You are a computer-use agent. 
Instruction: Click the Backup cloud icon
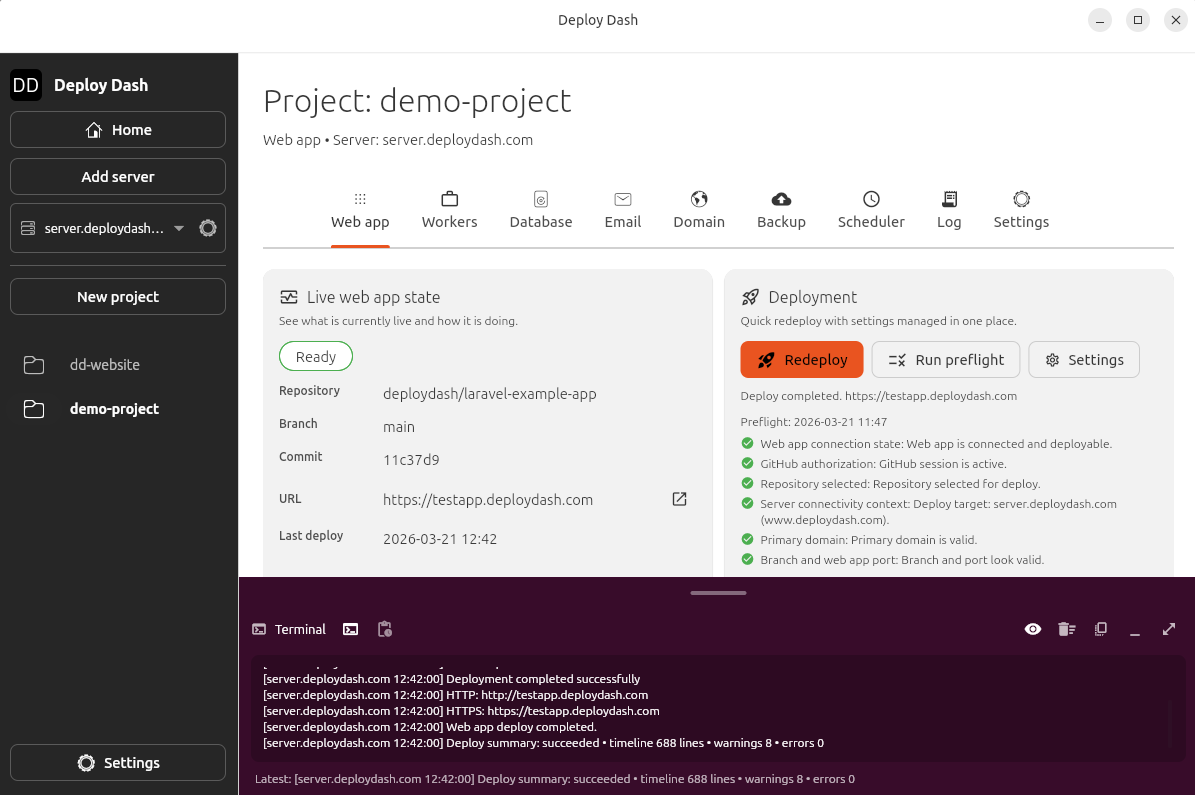click(x=781, y=198)
